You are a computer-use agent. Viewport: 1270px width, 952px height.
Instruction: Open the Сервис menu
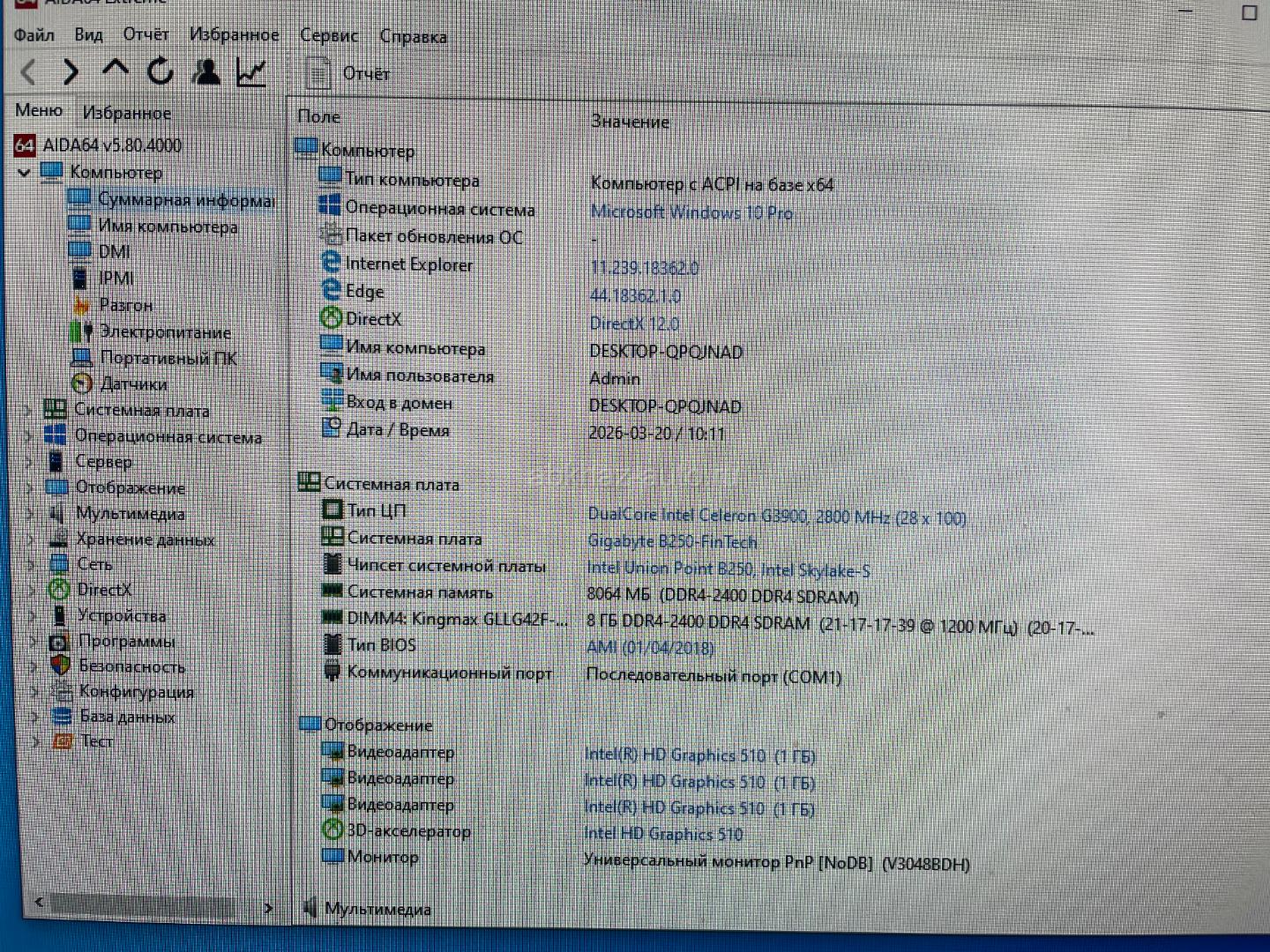pos(328,35)
